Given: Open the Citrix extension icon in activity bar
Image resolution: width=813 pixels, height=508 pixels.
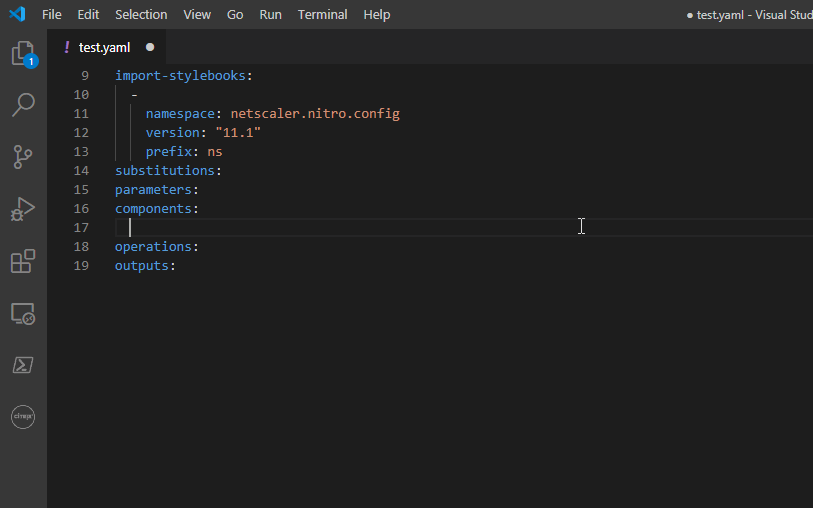Looking at the screenshot, I should point(23,417).
